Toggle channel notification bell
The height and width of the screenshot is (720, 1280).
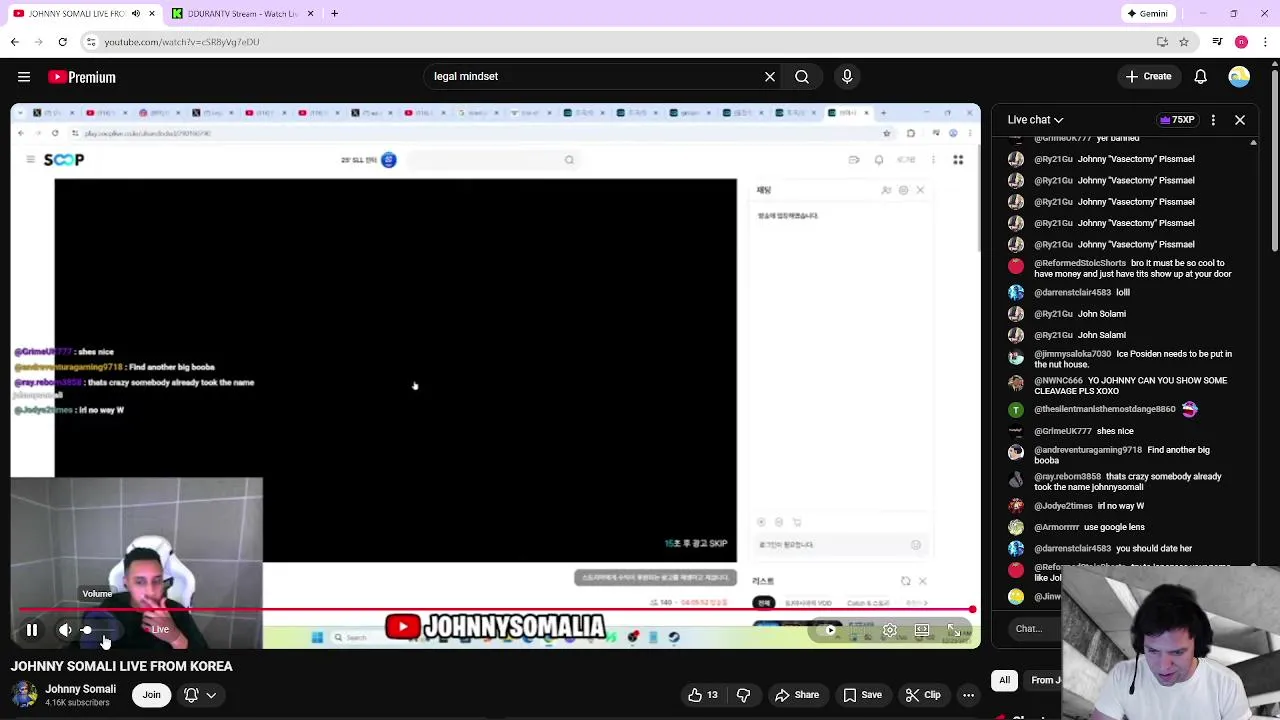click(x=191, y=695)
